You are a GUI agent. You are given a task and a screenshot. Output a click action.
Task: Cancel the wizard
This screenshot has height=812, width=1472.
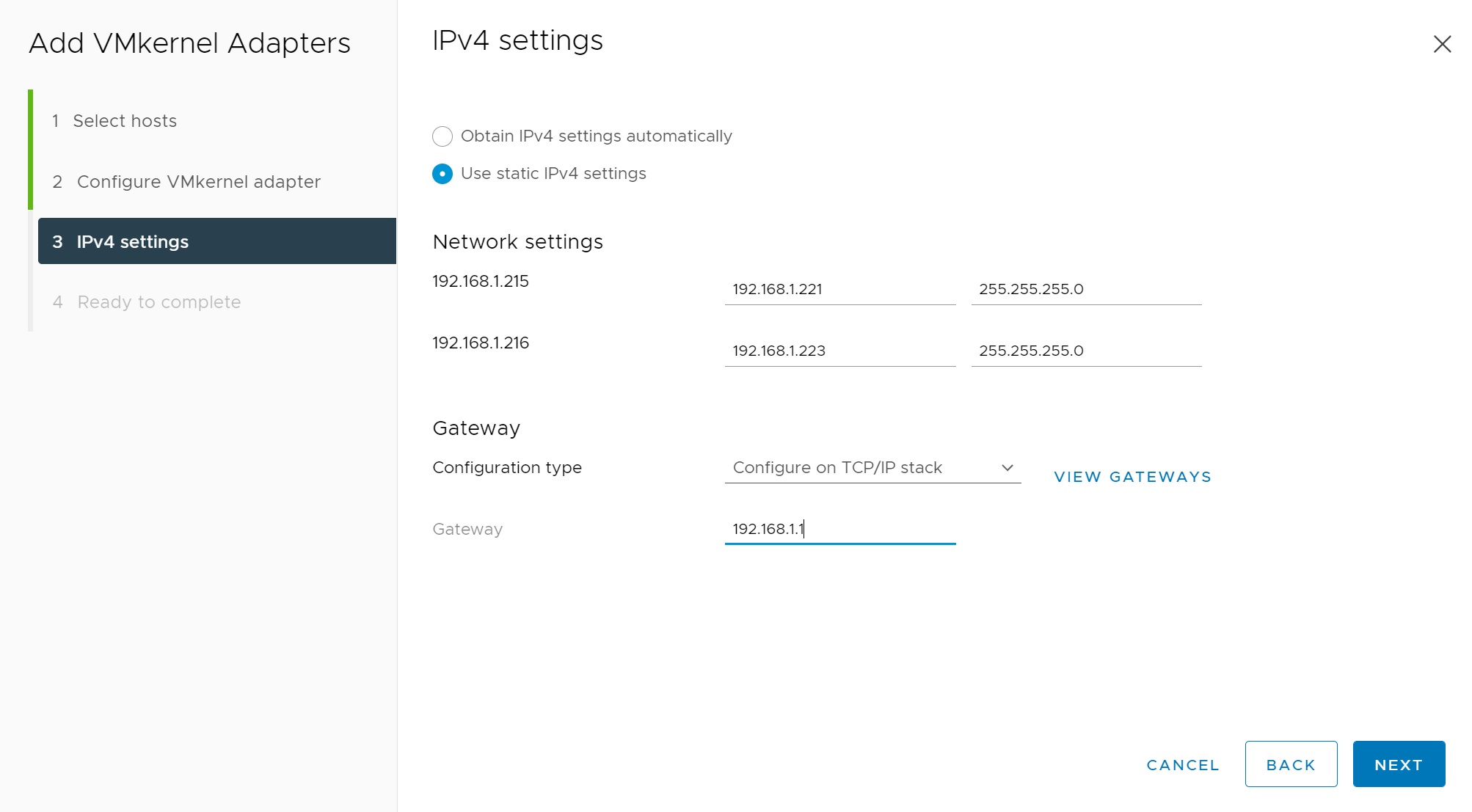[x=1182, y=764]
